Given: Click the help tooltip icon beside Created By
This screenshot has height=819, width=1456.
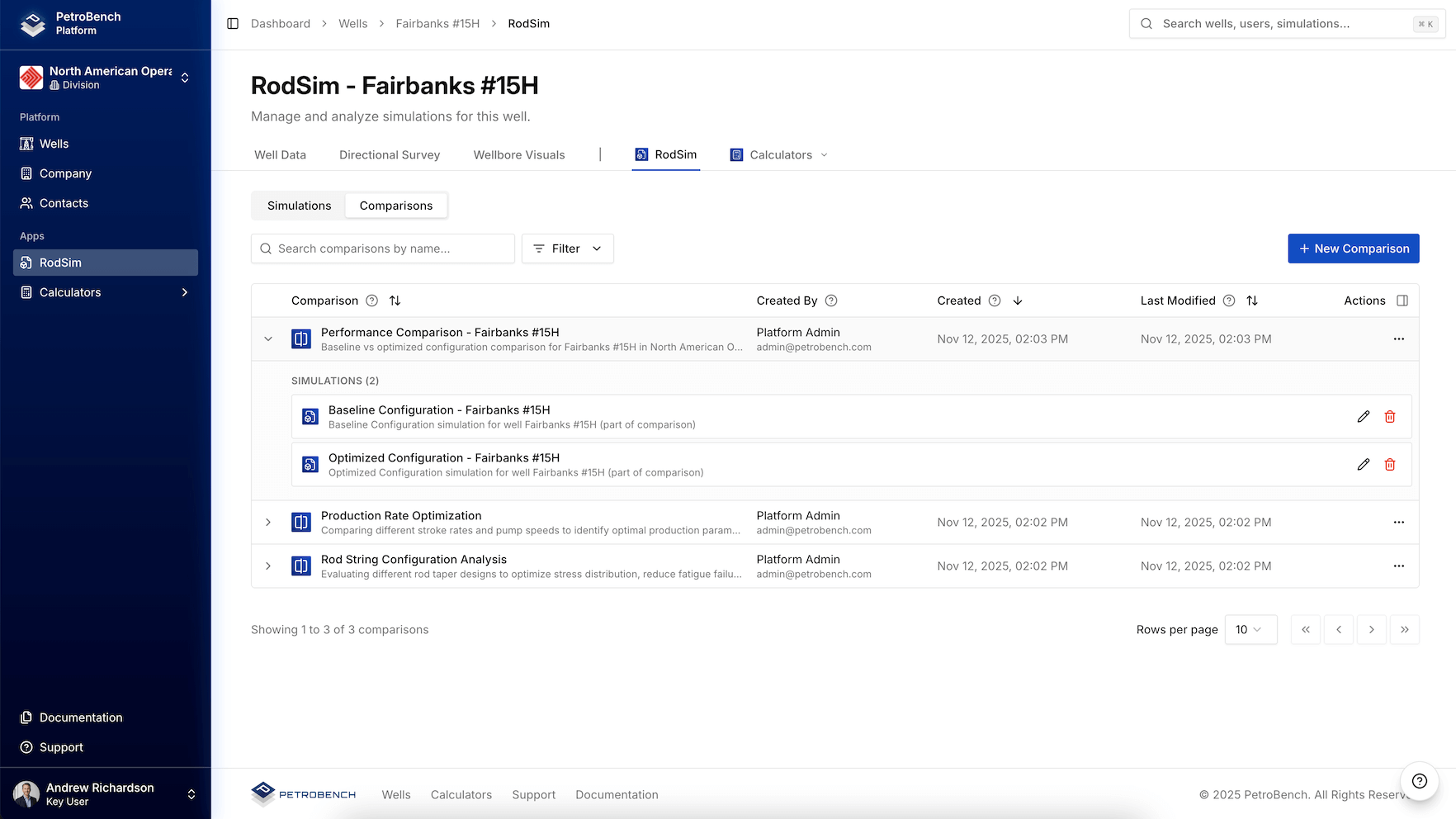Looking at the screenshot, I should (831, 301).
